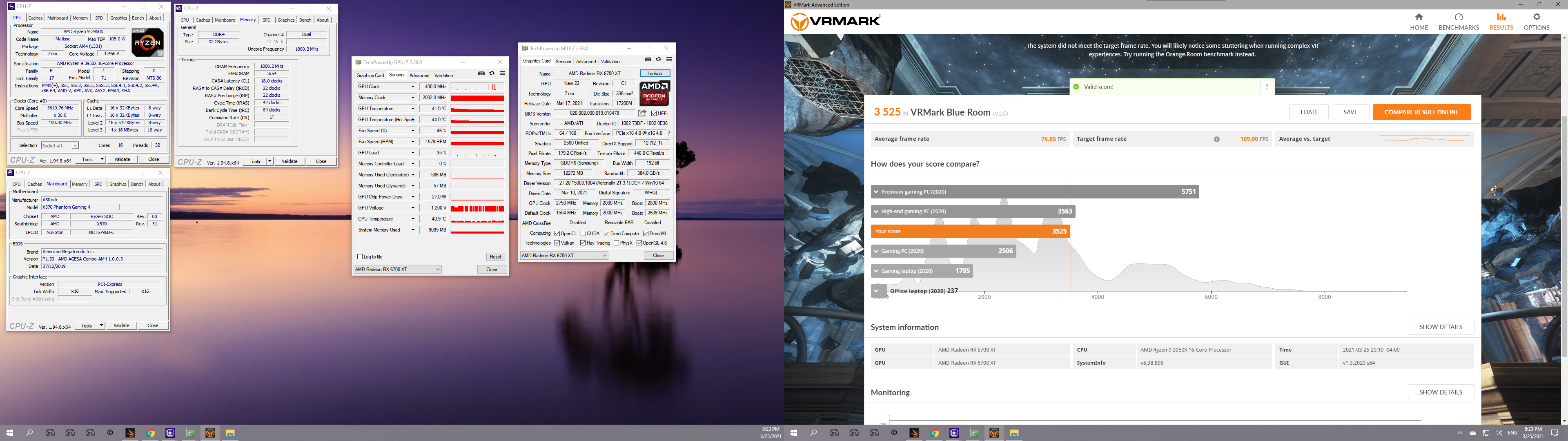The image size is (1568, 441).
Task: Switch to Caches tab in CPU-Z CPU window
Action: pos(35,18)
